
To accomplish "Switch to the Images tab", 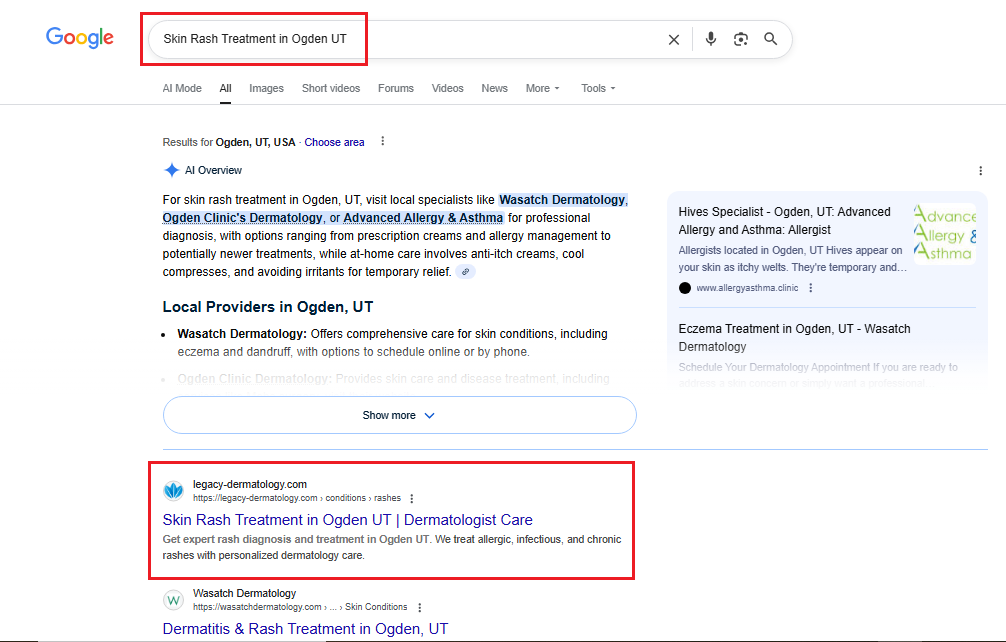I will pos(266,88).
